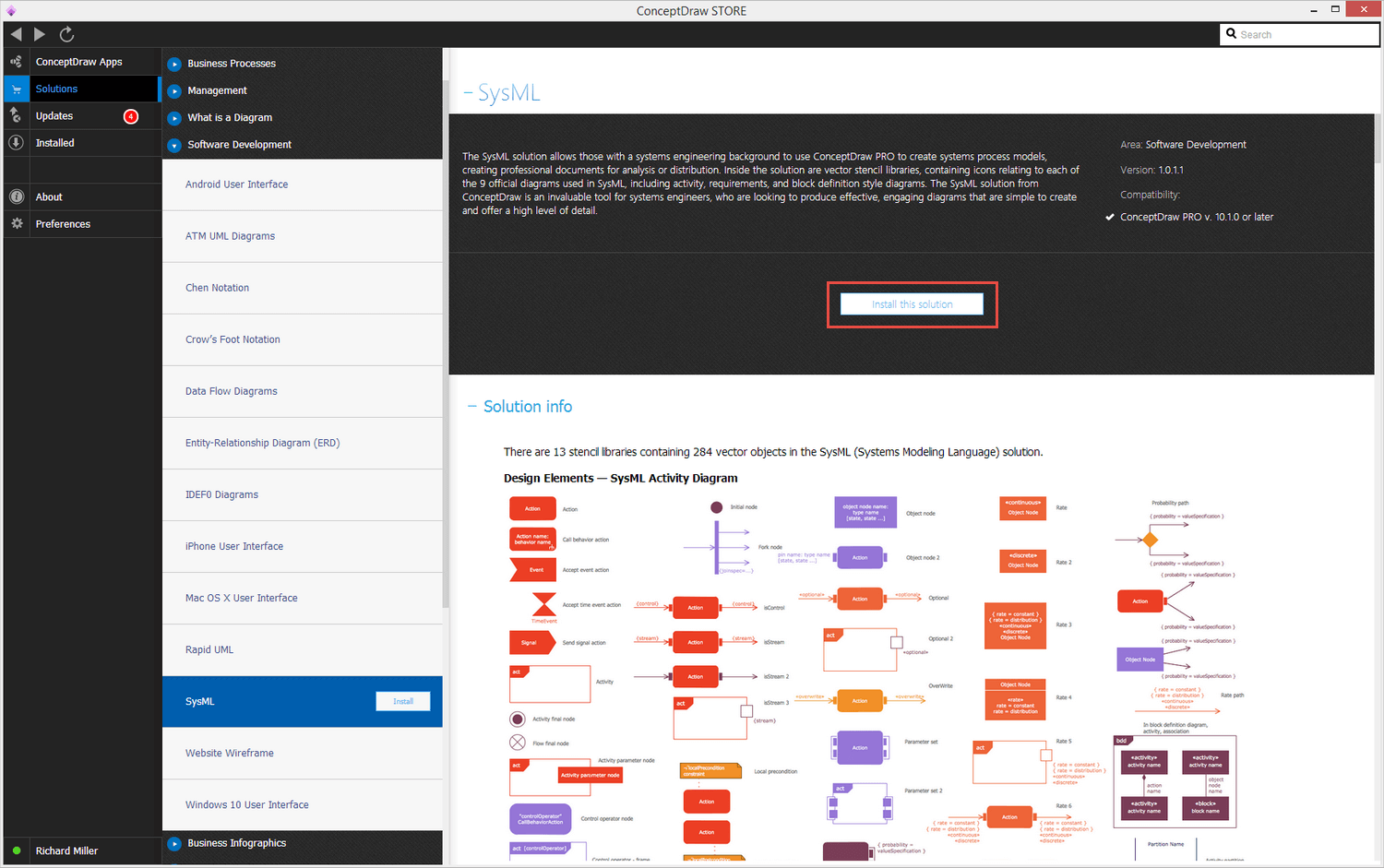Click the Installed download icon

(16, 142)
